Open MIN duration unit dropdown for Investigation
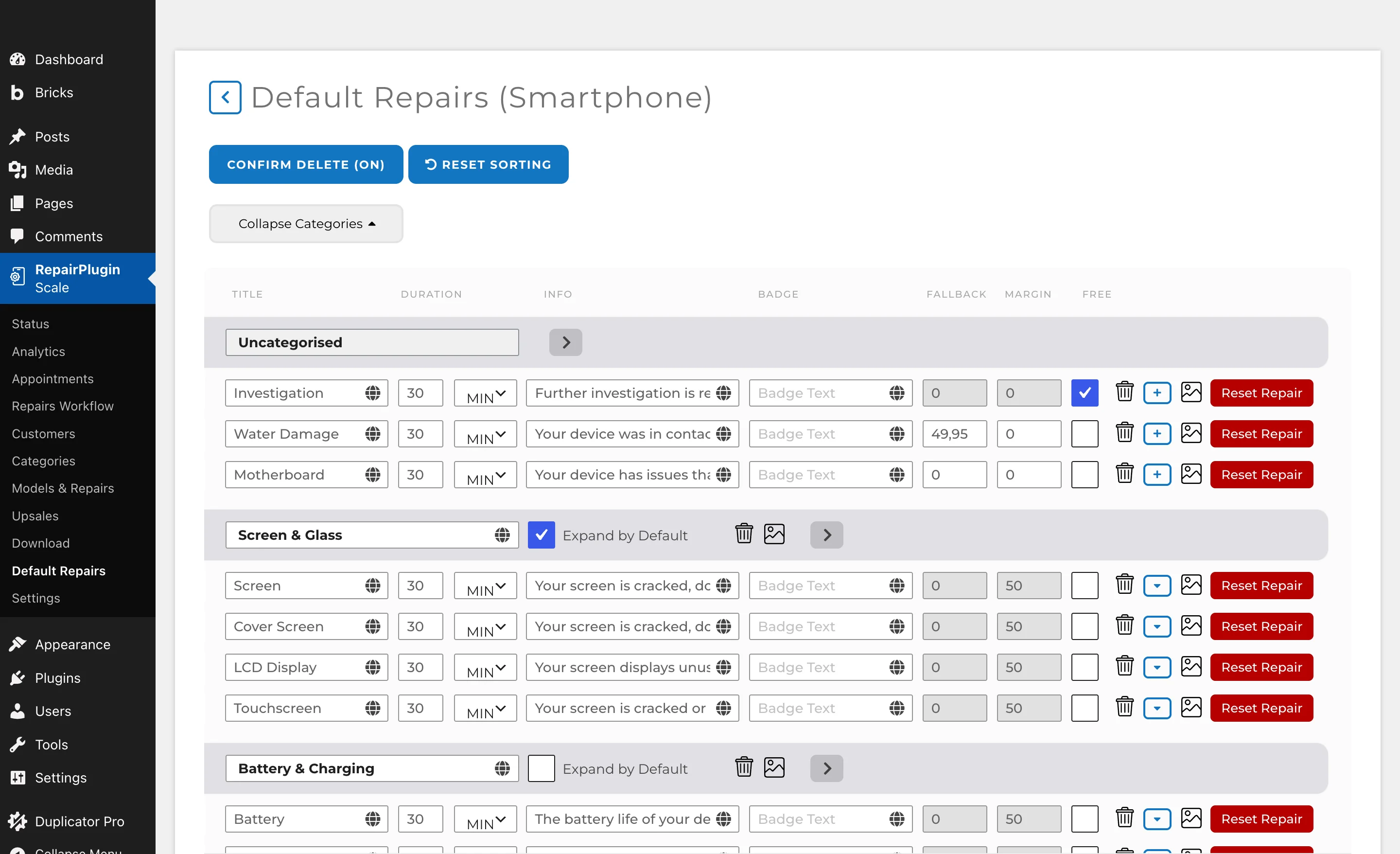The width and height of the screenshot is (1400, 854). click(x=485, y=392)
